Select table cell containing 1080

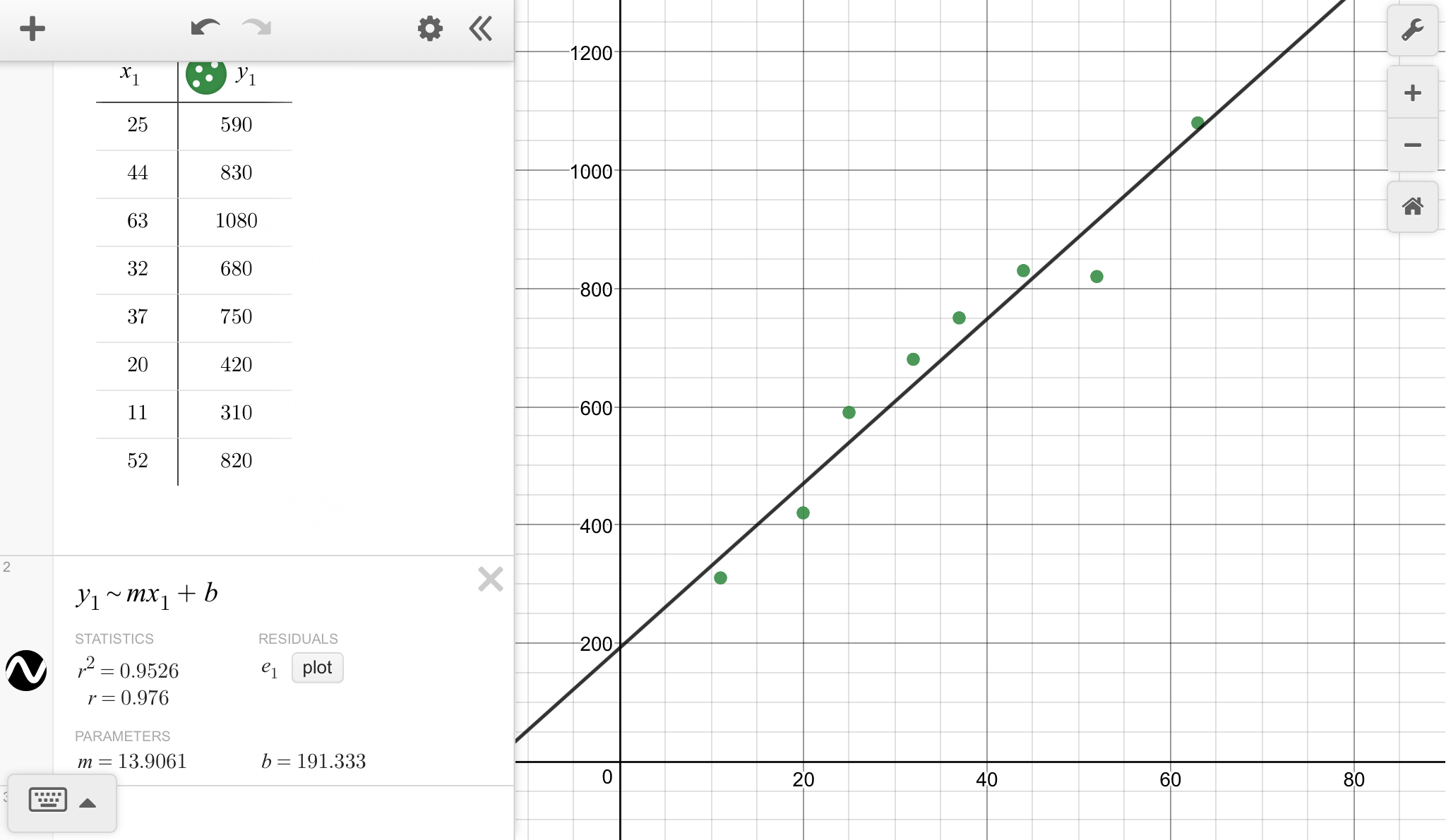(236, 221)
